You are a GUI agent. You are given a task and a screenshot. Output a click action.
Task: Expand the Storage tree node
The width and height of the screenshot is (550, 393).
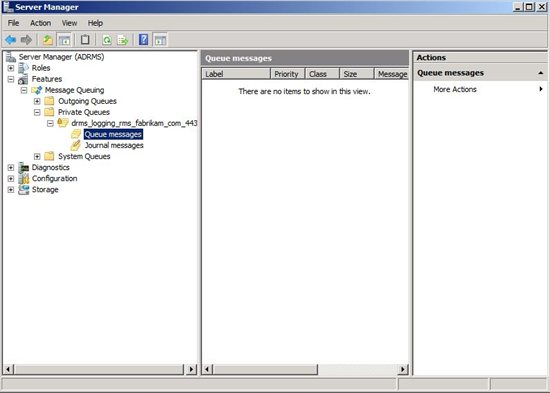tap(11, 189)
